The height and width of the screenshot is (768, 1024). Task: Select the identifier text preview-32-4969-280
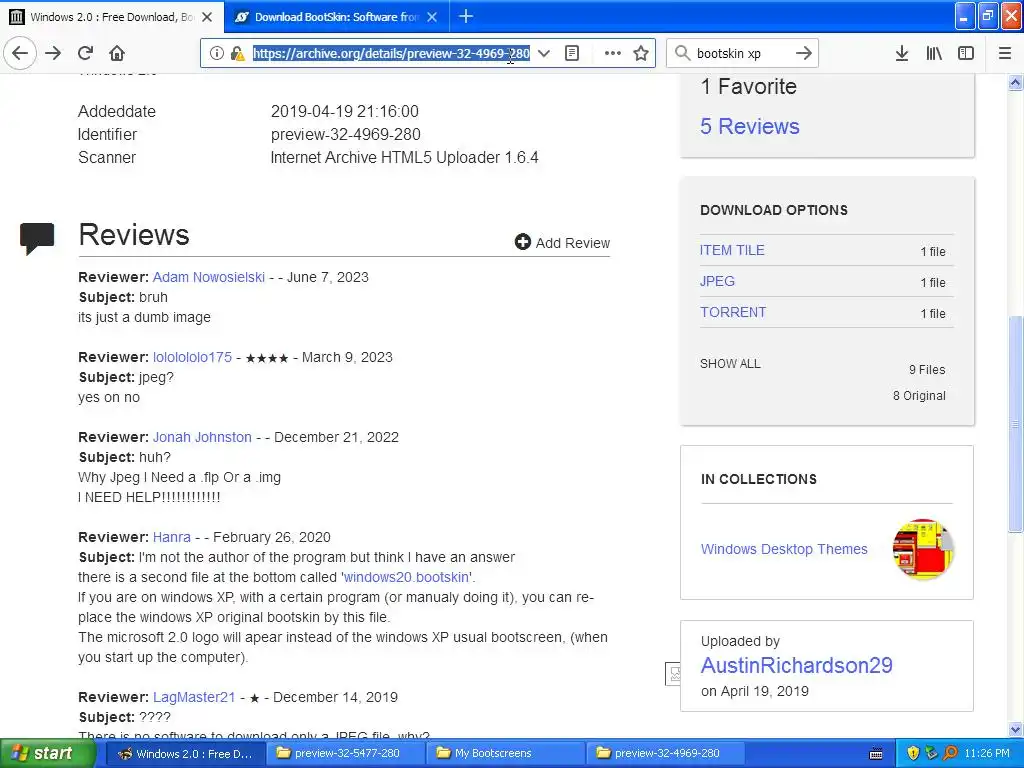coord(345,135)
